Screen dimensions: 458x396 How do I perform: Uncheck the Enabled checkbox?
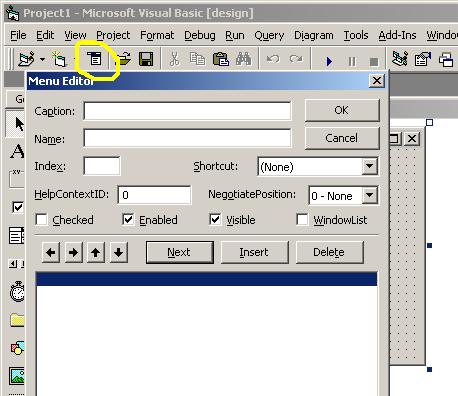click(x=128, y=220)
